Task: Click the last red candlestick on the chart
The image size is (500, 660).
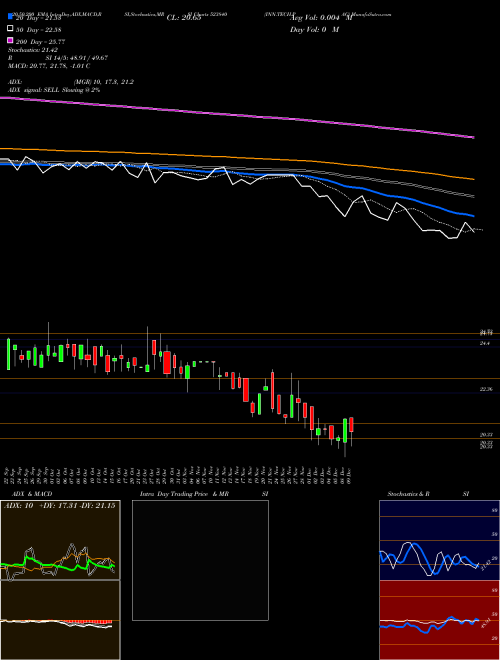Action: (351, 425)
